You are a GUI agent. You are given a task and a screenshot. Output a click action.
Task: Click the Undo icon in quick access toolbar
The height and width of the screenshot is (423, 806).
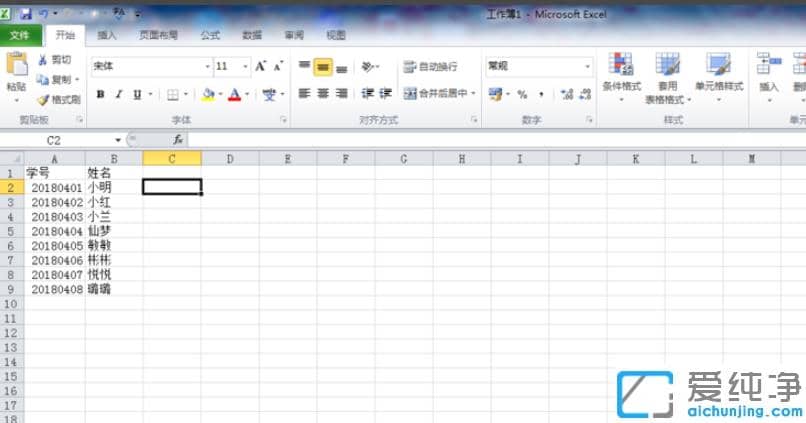[x=44, y=14]
